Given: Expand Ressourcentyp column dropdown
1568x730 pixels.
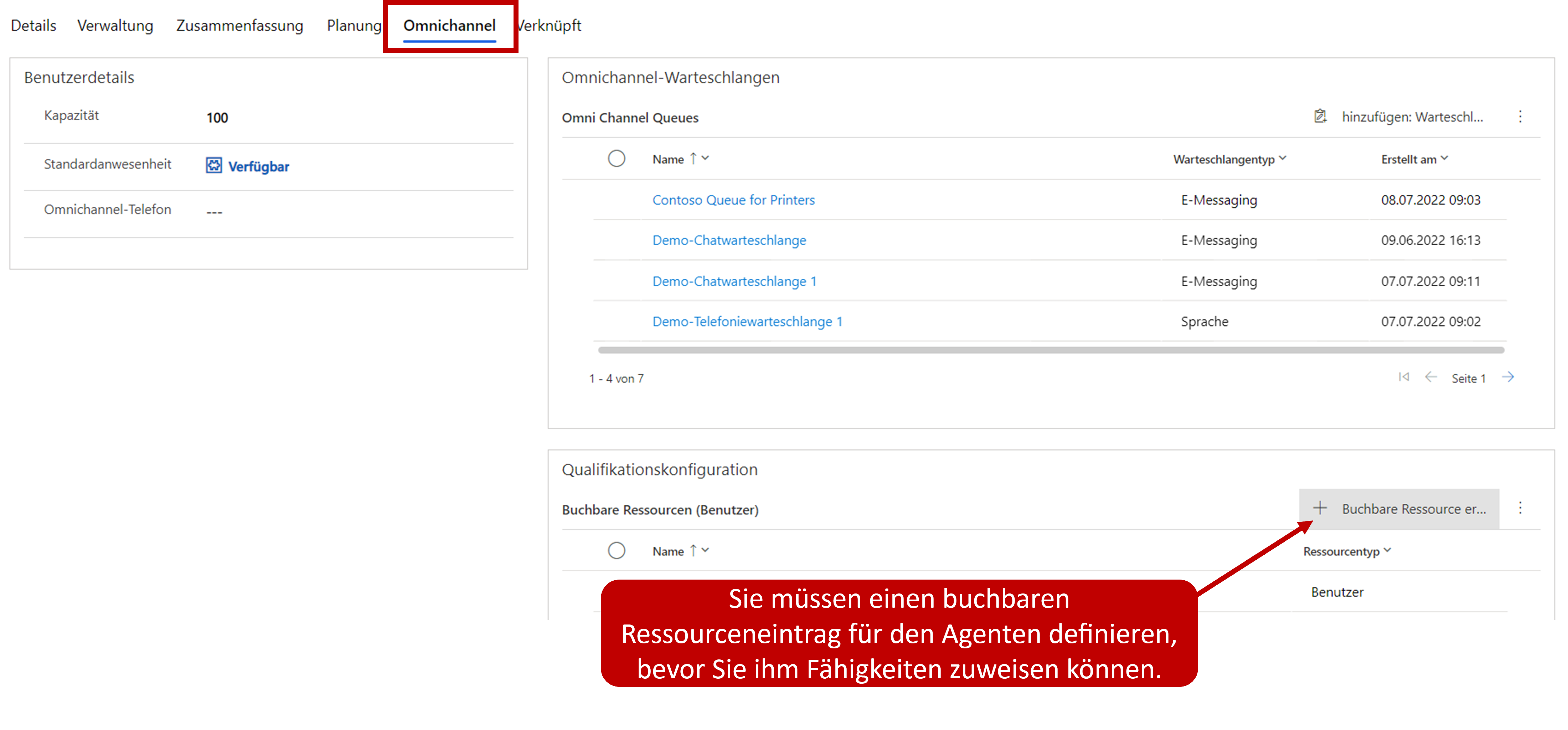Looking at the screenshot, I should (x=1387, y=550).
